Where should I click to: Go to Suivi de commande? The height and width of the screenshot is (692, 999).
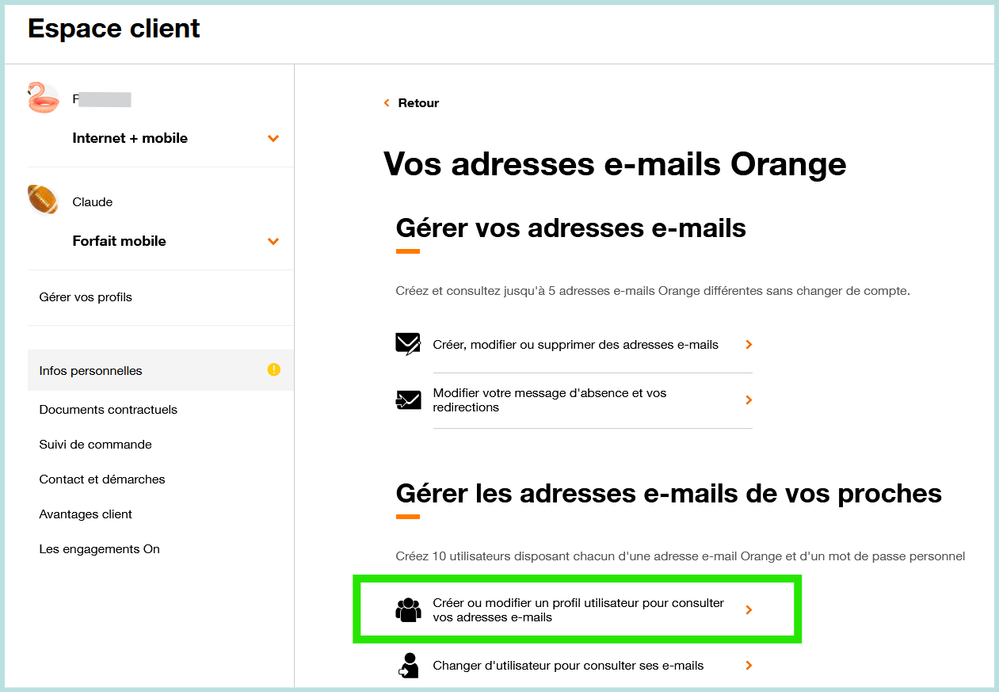click(96, 444)
